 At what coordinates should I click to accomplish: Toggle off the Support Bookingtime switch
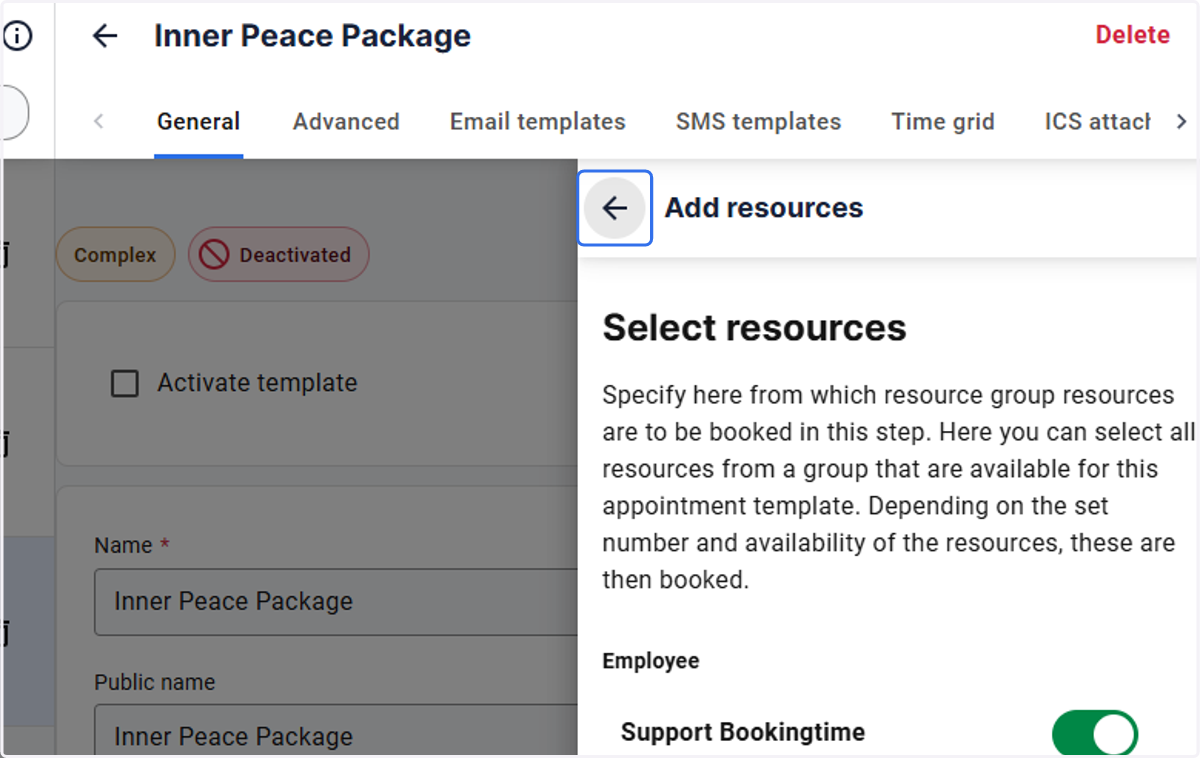1095,732
